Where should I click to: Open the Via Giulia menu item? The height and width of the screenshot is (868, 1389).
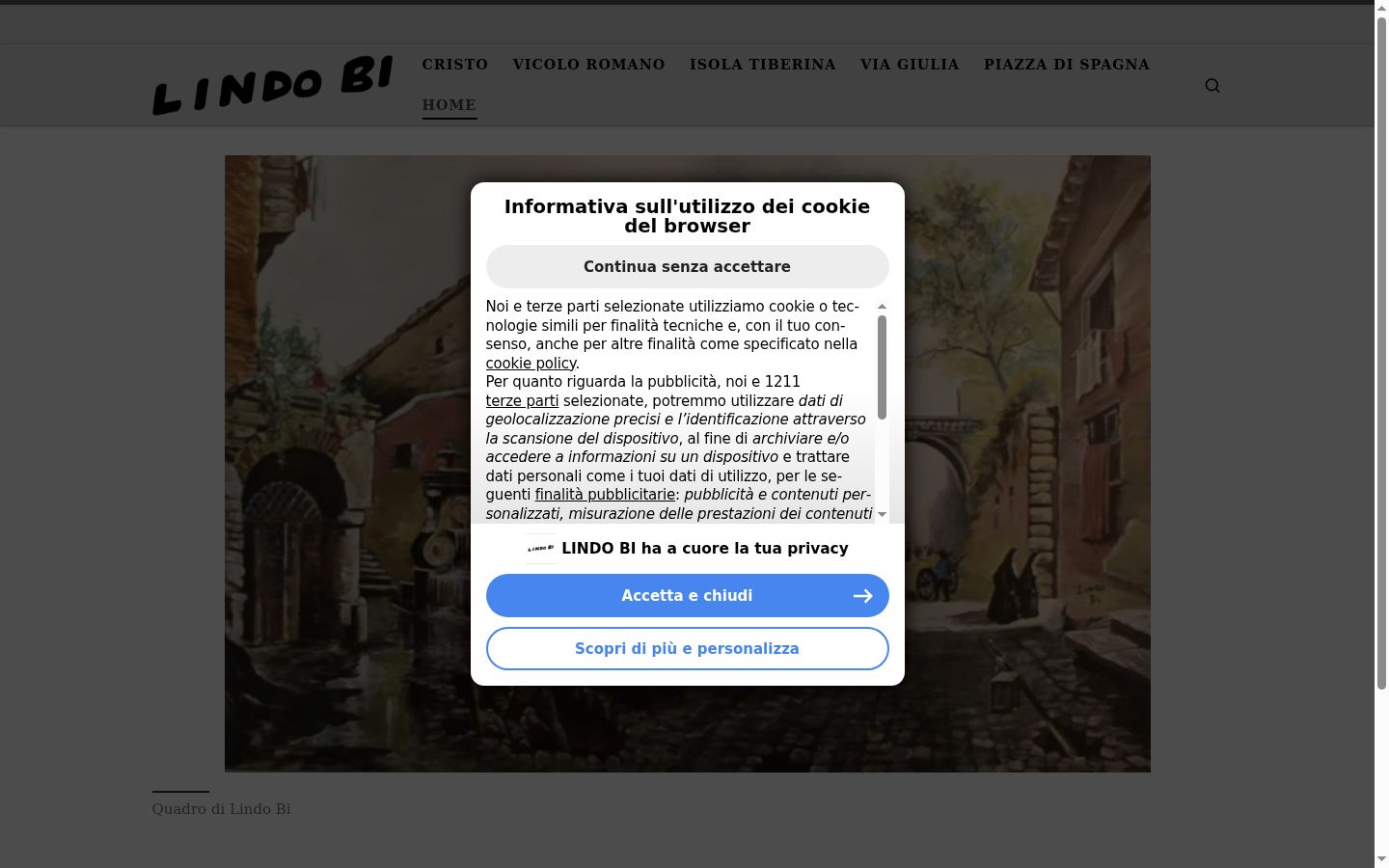(x=910, y=65)
